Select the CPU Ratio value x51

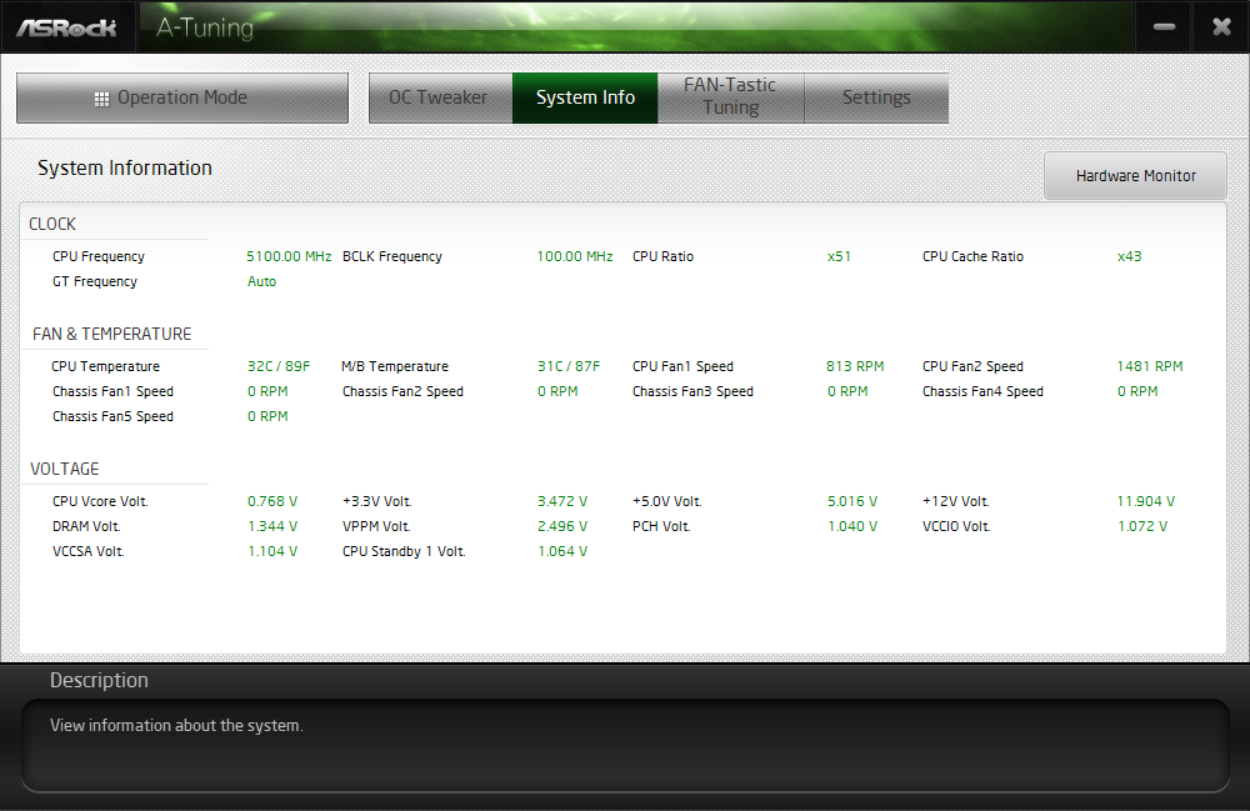(x=839, y=256)
